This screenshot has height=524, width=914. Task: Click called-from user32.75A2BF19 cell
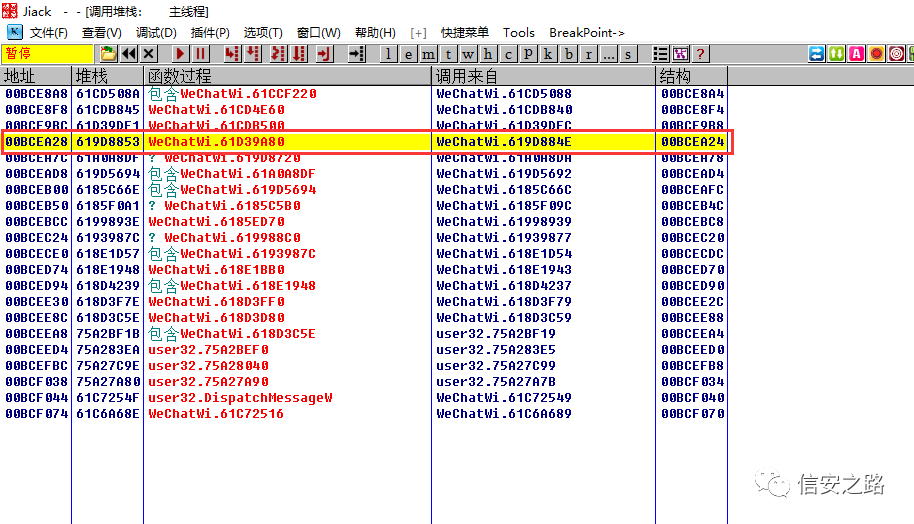(x=495, y=333)
